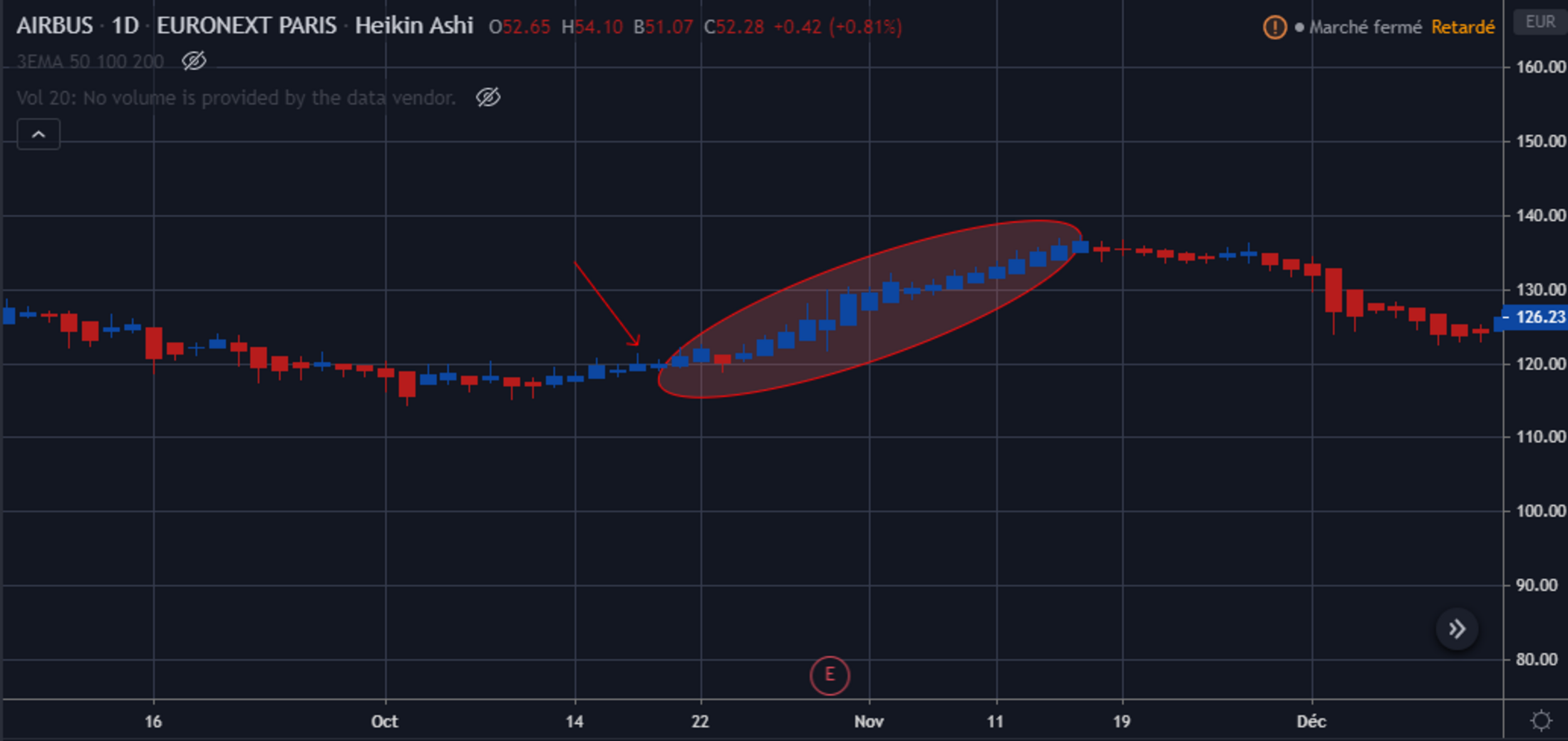Click the 140.00 price axis label

click(x=1540, y=215)
